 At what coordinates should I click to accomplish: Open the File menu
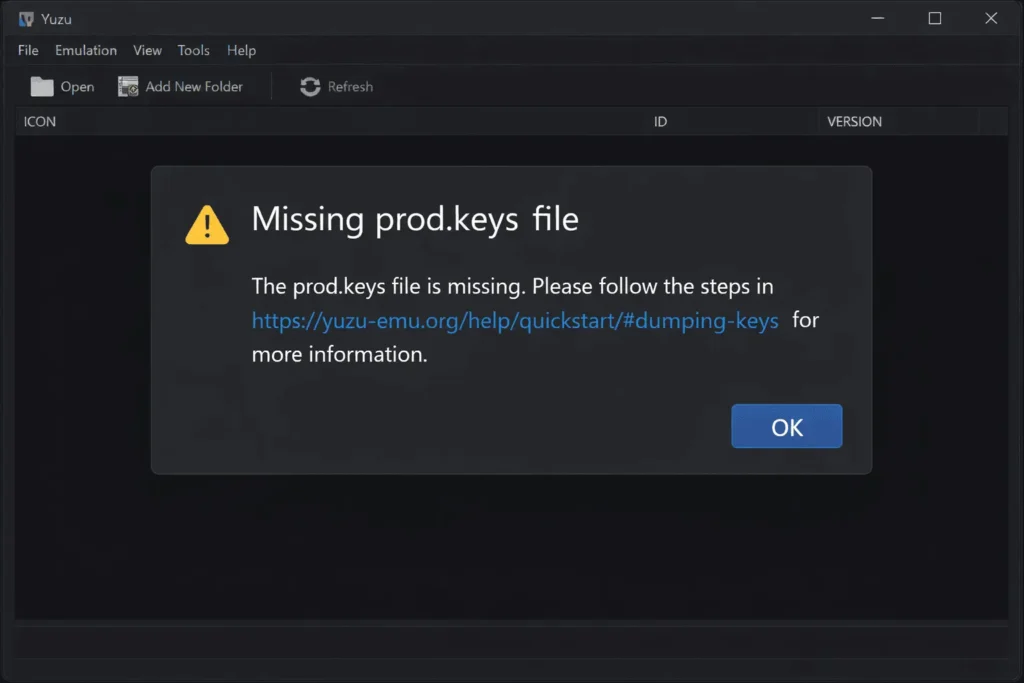point(28,50)
